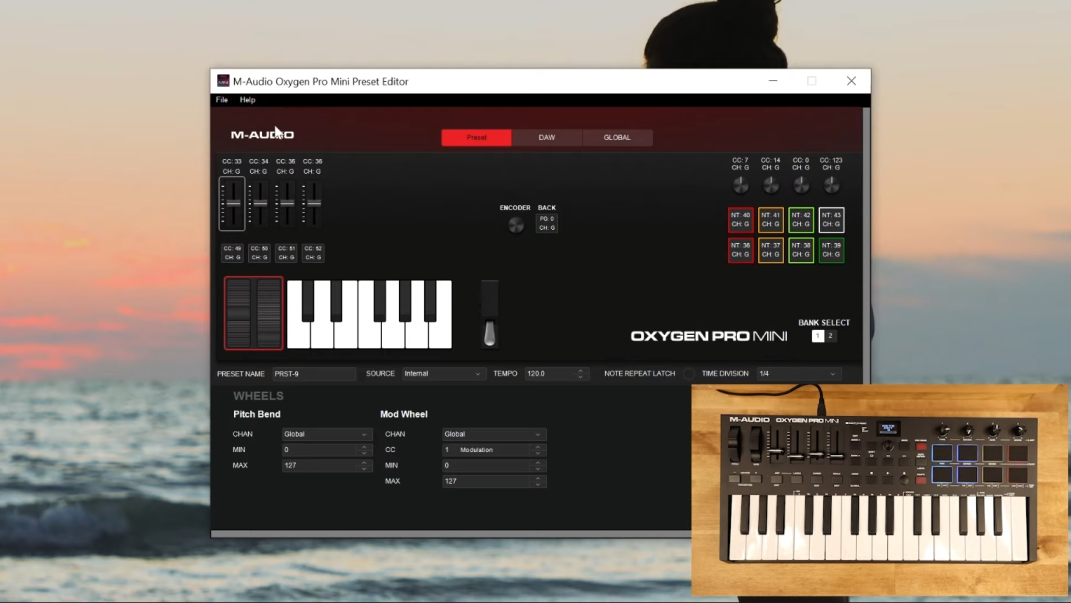Click the PRESET NAME field
The width and height of the screenshot is (1071, 603).
point(314,374)
